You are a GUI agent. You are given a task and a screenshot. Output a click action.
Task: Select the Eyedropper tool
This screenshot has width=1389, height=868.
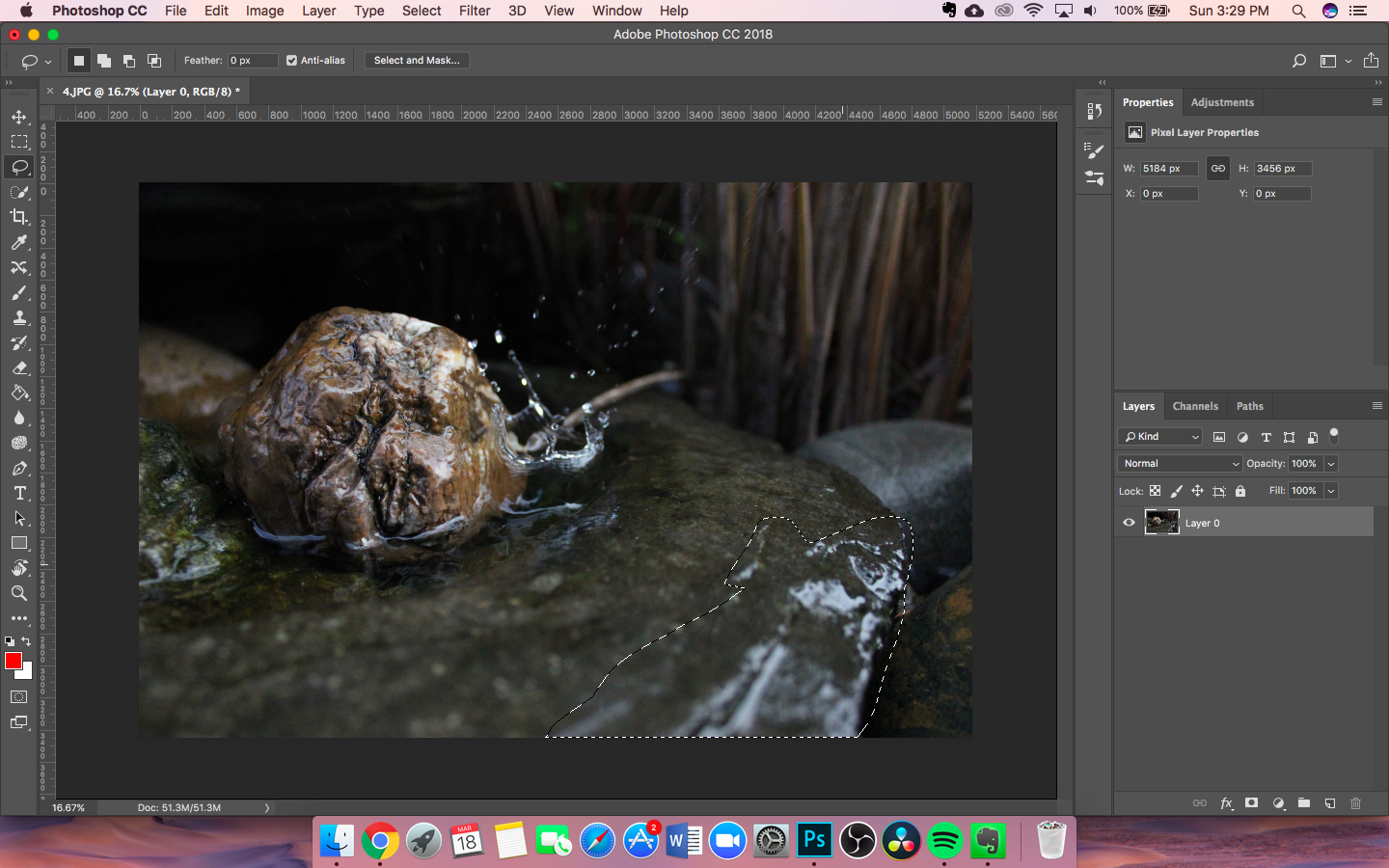(19, 242)
